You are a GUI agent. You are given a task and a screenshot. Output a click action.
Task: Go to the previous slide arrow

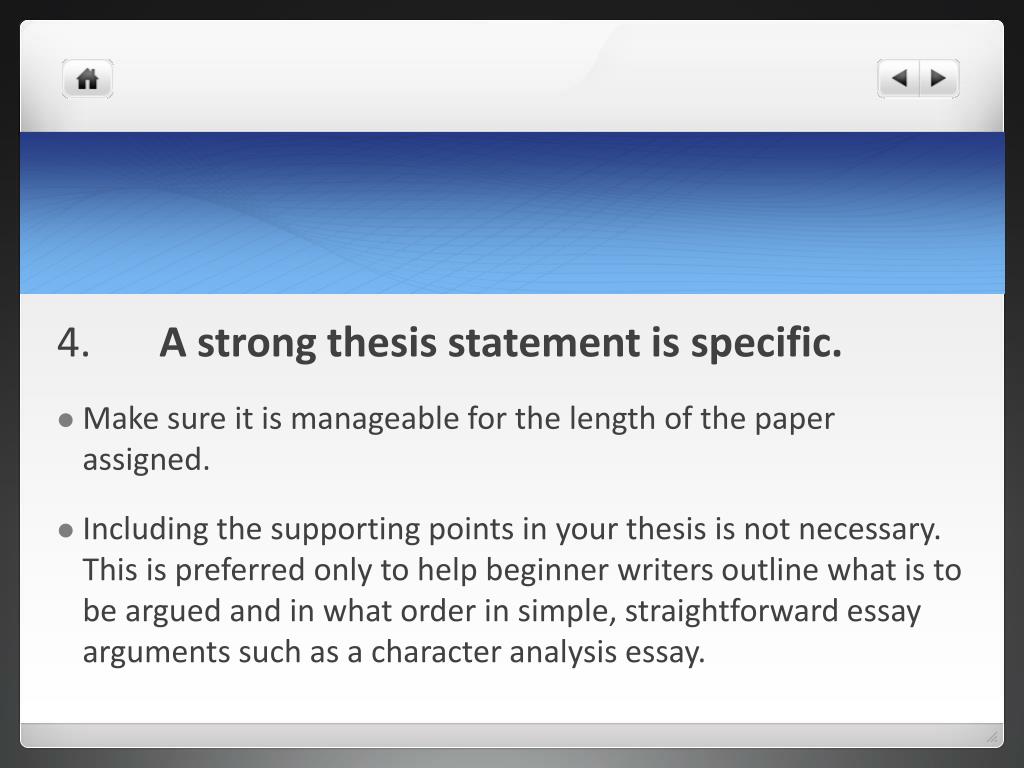pos(899,78)
